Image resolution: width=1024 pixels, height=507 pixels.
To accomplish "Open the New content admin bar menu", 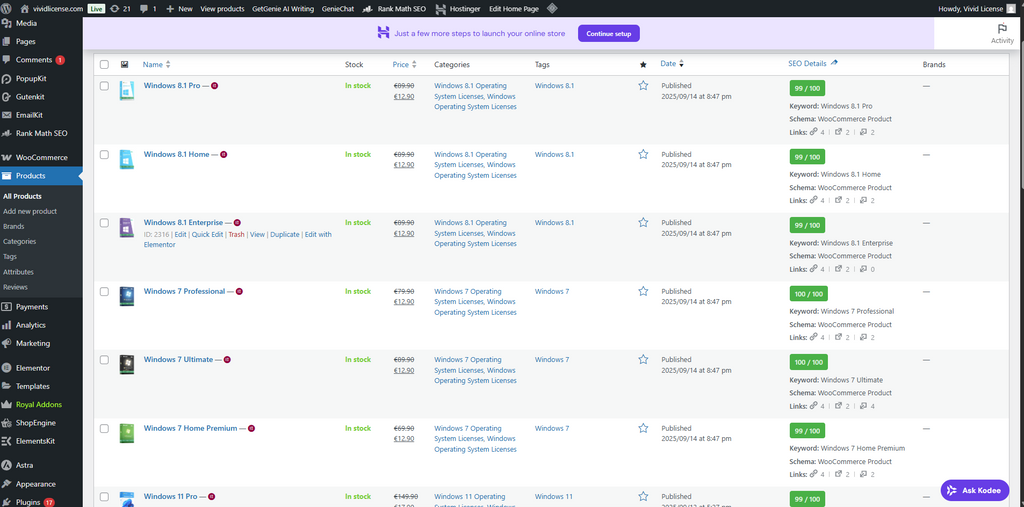I will pyautogui.click(x=180, y=9).
